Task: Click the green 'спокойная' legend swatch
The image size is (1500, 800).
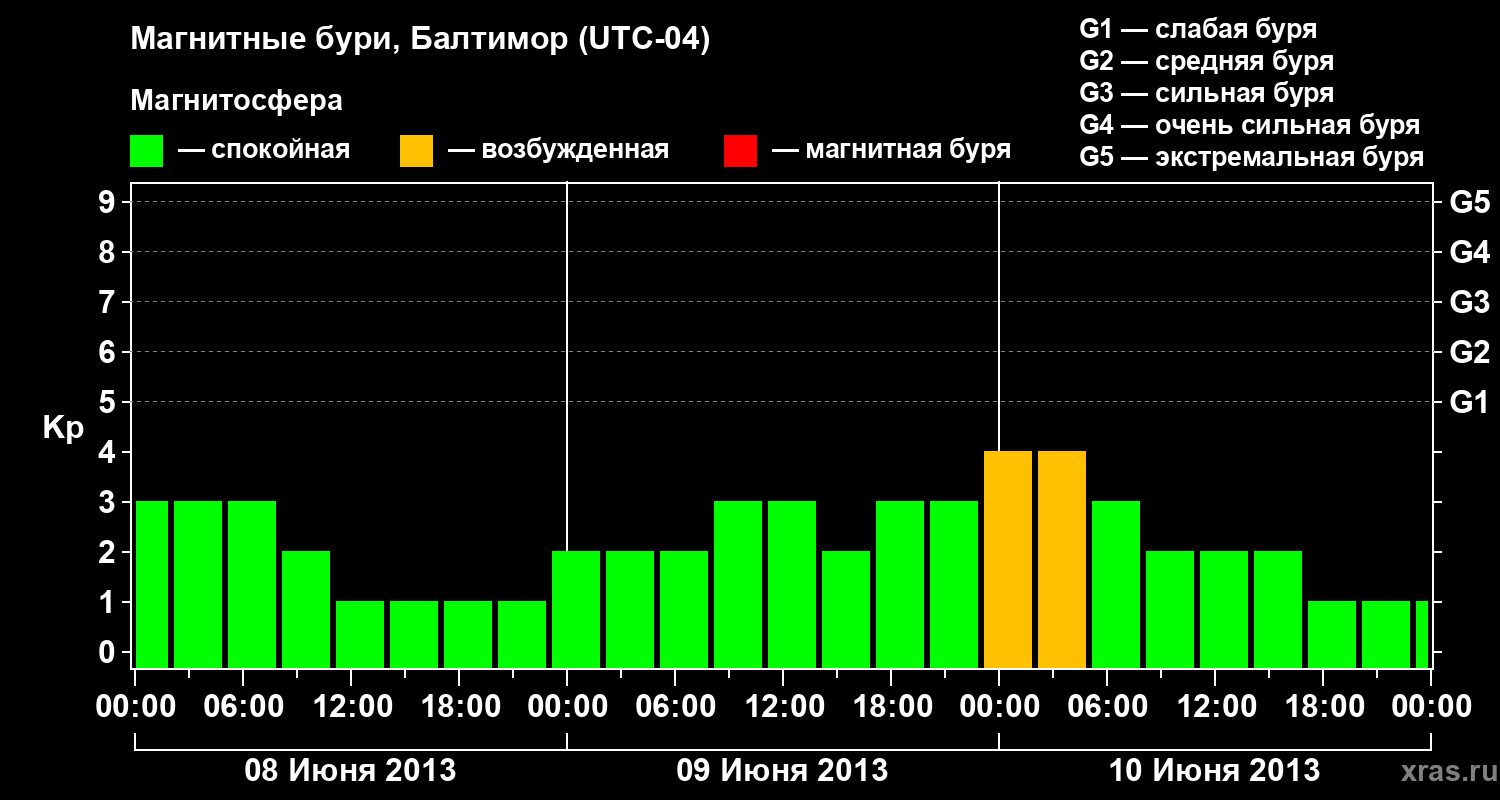Action: point(146,151)
